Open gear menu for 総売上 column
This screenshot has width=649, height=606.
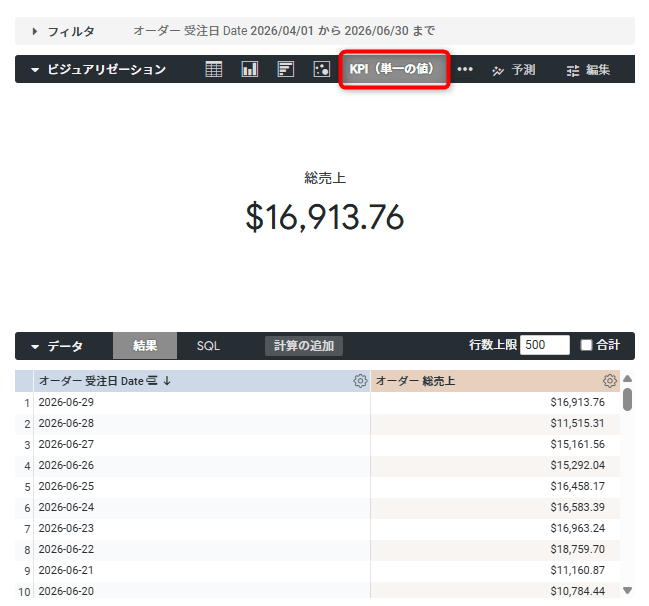click(x=609, y=380)
